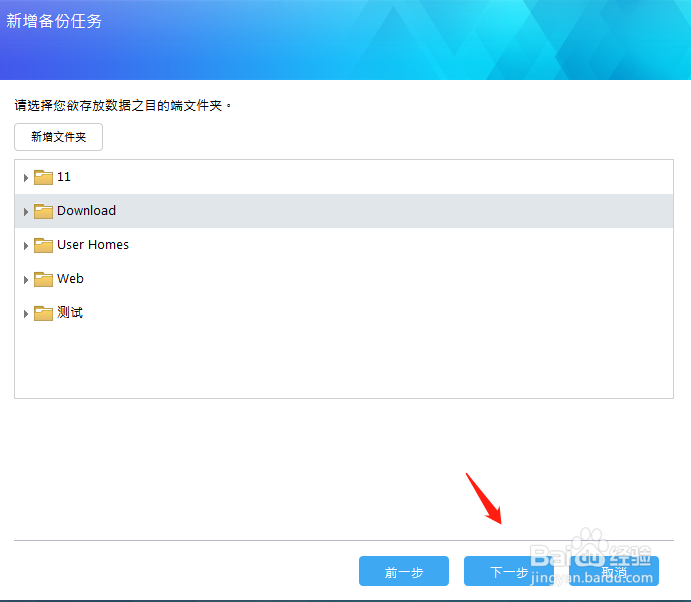Select the Download folder label

tap(86, 211)
